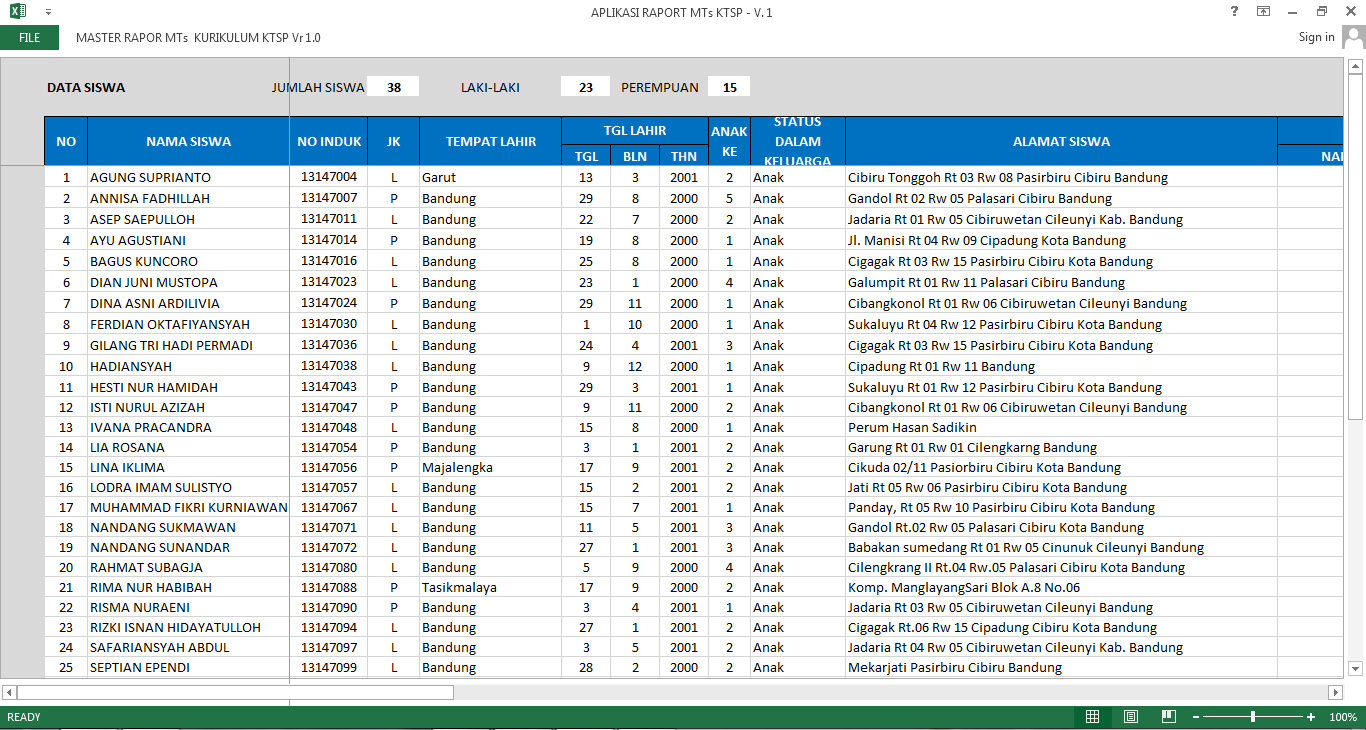Click the user account avatar icon
The width and height of the screenshot is (1366, 730).
(1353, 37)
